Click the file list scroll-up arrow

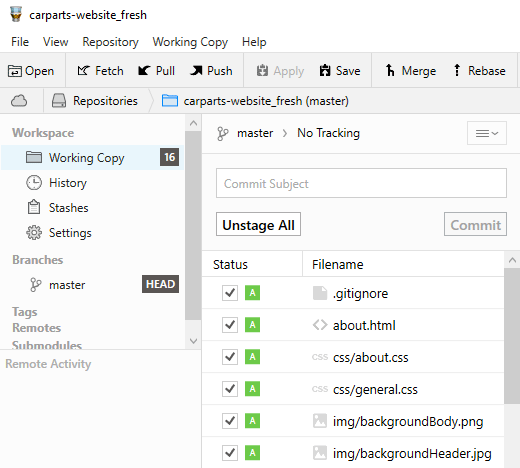[x=512, y=260]
